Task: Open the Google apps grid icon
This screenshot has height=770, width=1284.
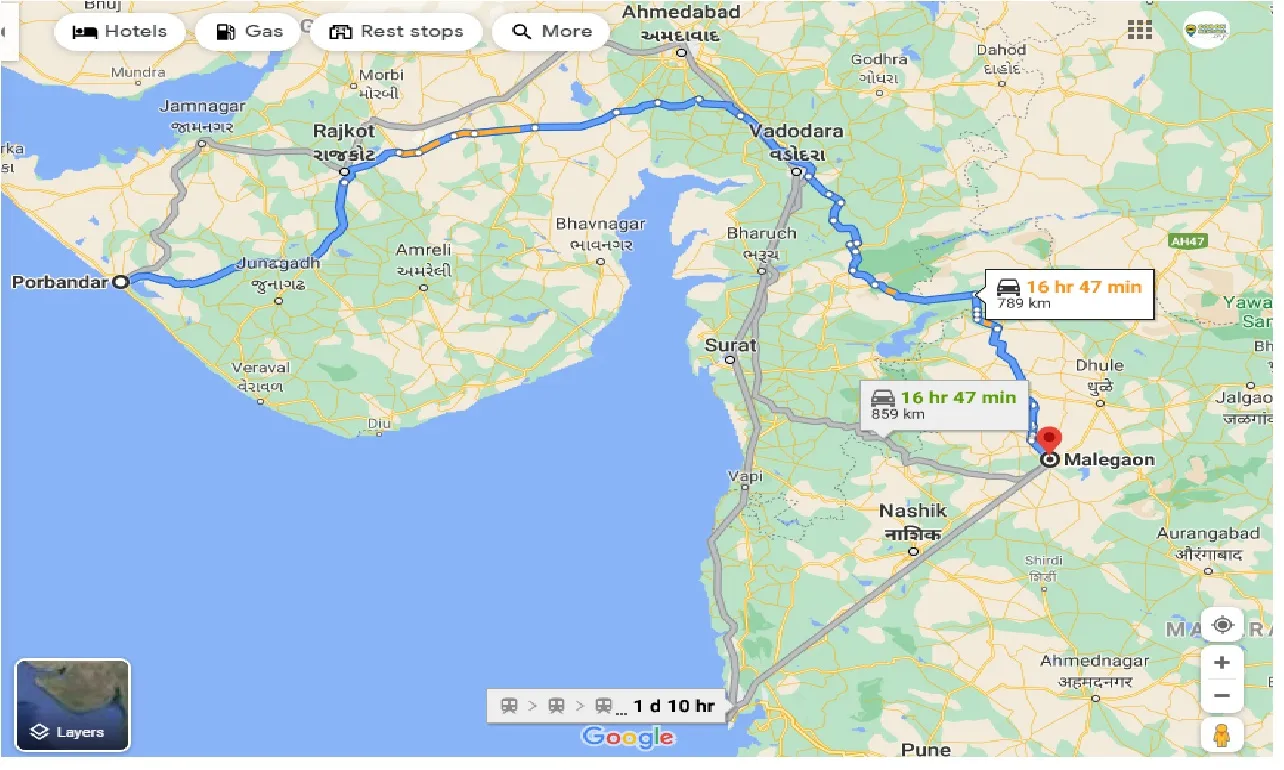Action: tap(1140, 30)
